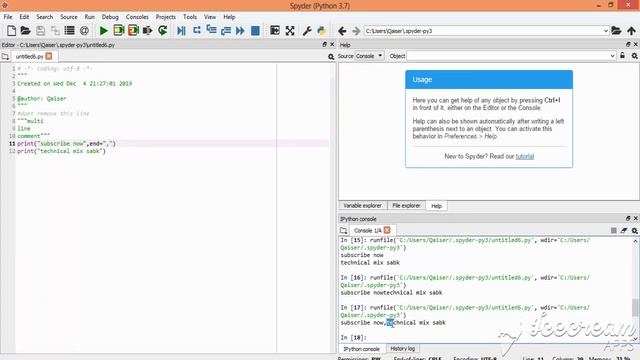Open the Tools menu

click(190, 17)
